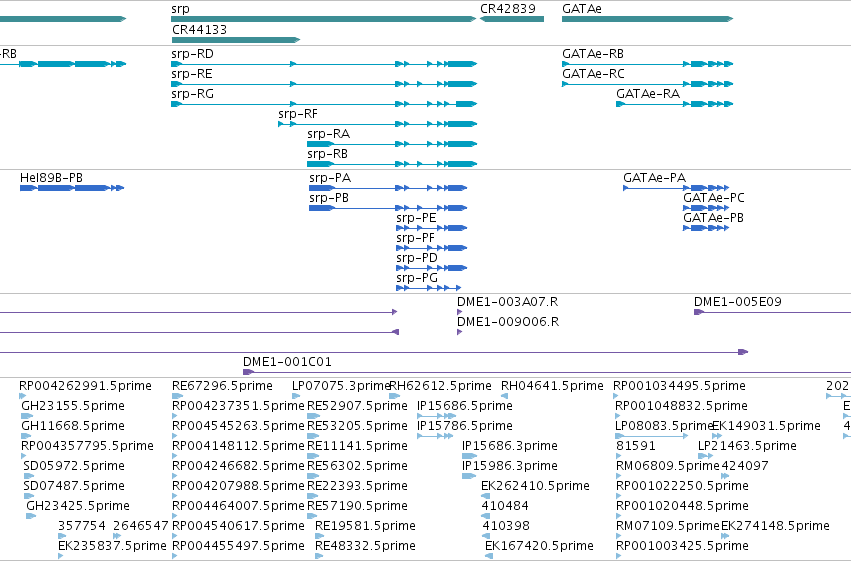Image resolution: width=851 pixels, height=561 pixels.
Task: Select EST EK235837.5prime
Action: (61, 556)
